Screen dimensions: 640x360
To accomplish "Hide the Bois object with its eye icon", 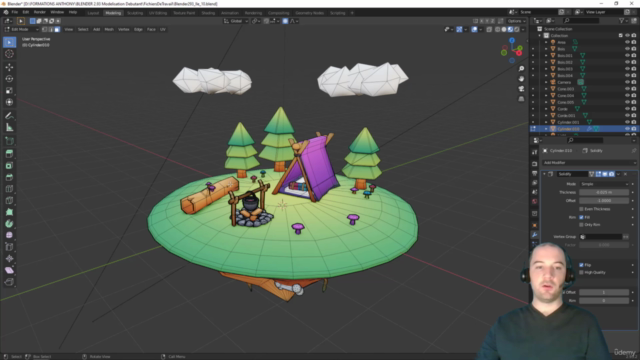I will click(627, 49).
